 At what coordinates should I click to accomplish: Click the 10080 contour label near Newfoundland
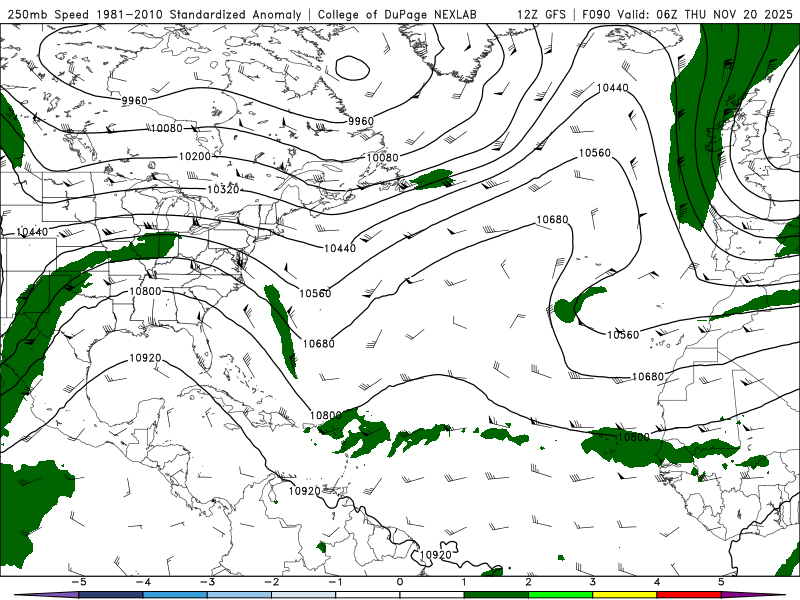(x=382, y=158)
